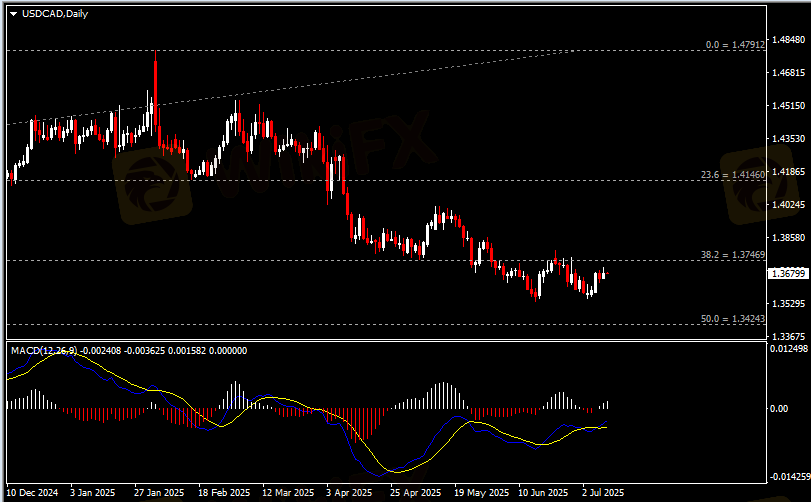The image size is (811, 502).
Task: Click the 1.33675 price scale value
Action: [x=788, y=337]
